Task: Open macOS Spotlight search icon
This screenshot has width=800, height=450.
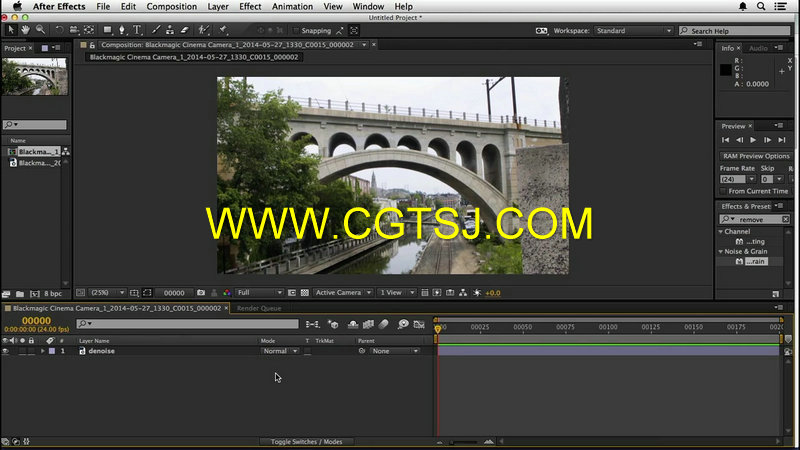Action: click(x=761, y=7)
